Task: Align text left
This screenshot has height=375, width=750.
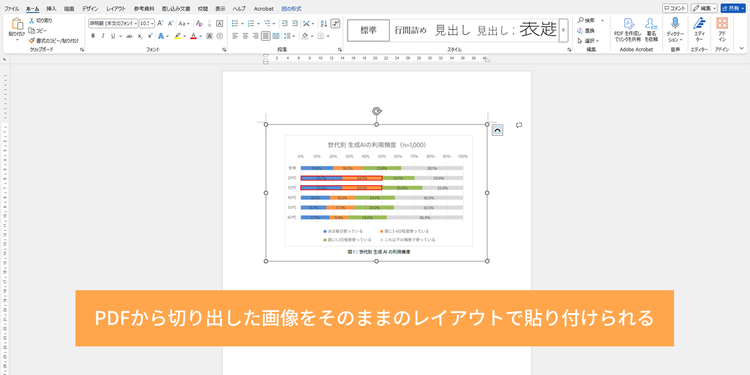Action: pos(235,36)
